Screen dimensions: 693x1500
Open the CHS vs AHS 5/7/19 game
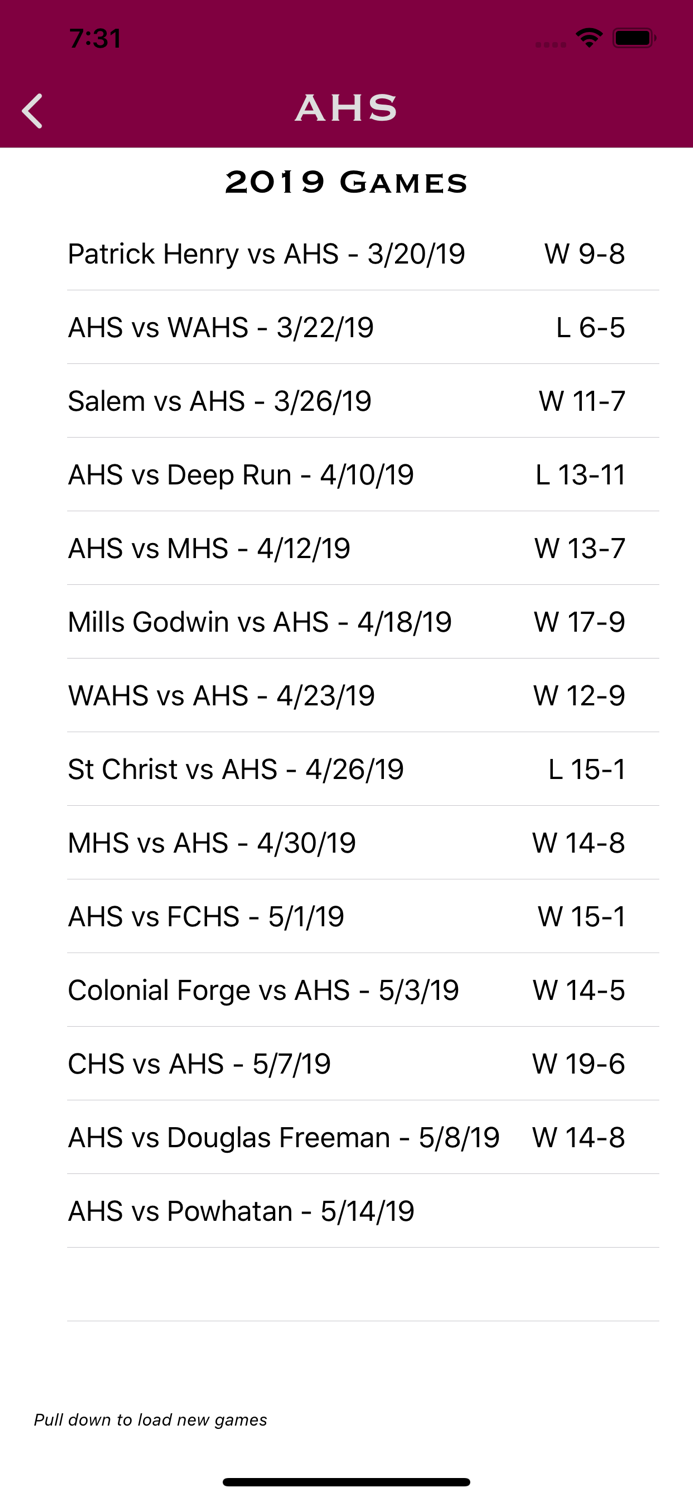click(x=346, y=1064)
